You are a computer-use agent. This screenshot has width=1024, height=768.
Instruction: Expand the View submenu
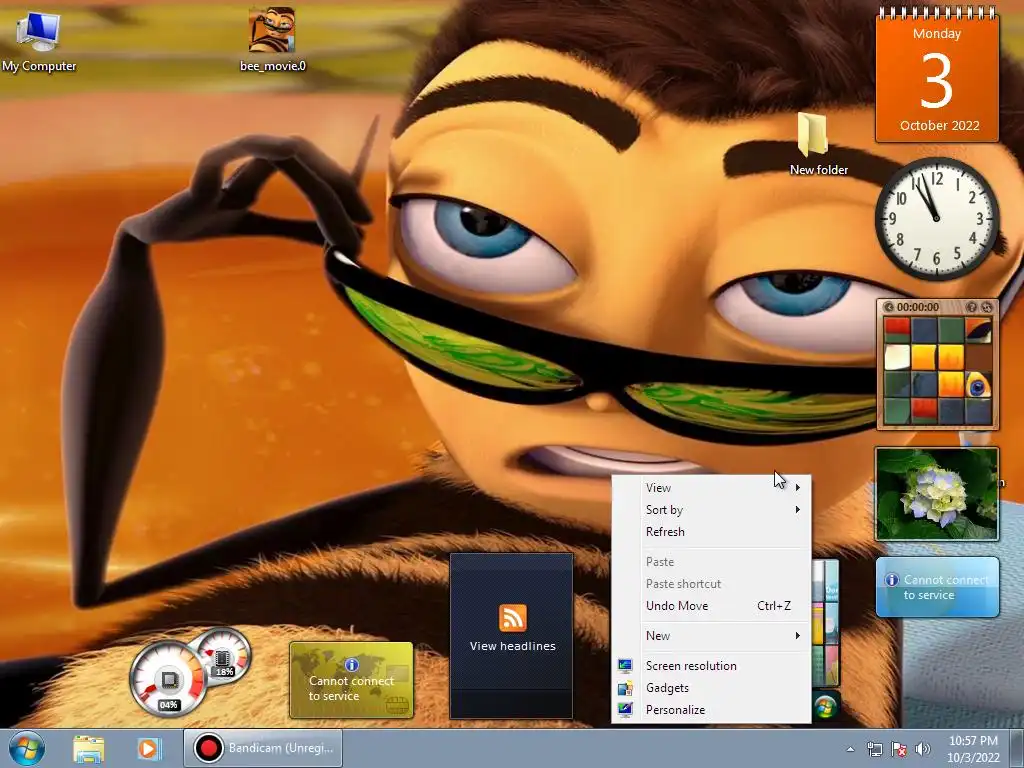pos(711,488)
